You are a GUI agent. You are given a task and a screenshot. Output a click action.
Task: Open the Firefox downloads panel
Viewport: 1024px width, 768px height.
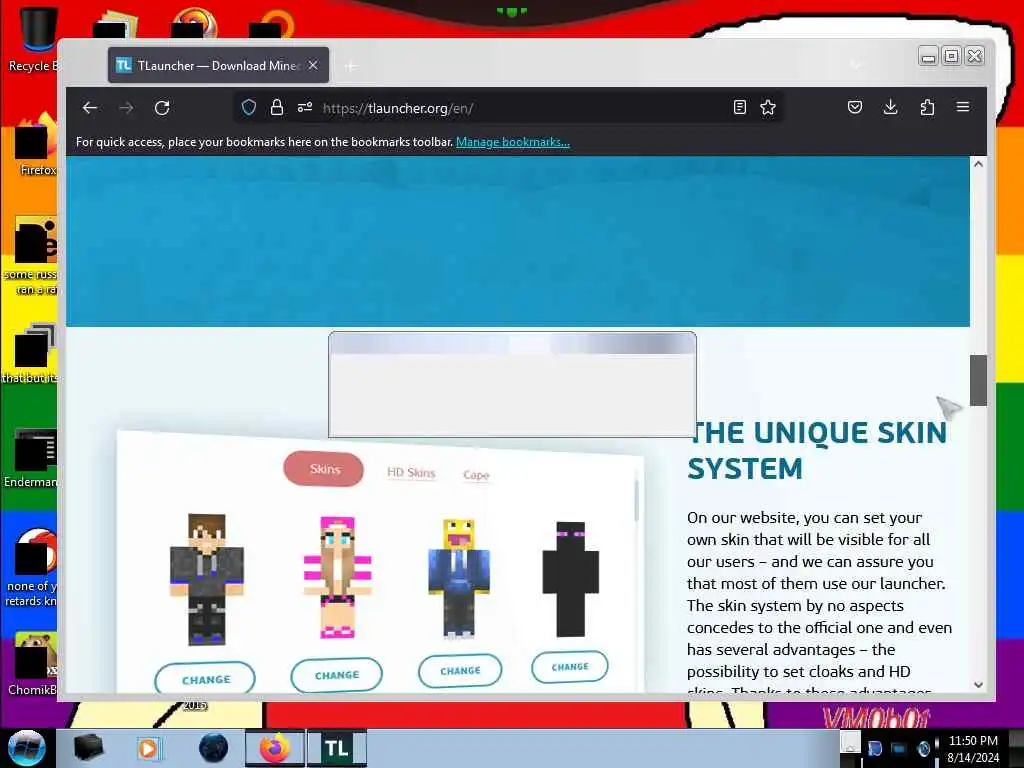(x=890, y=107)
